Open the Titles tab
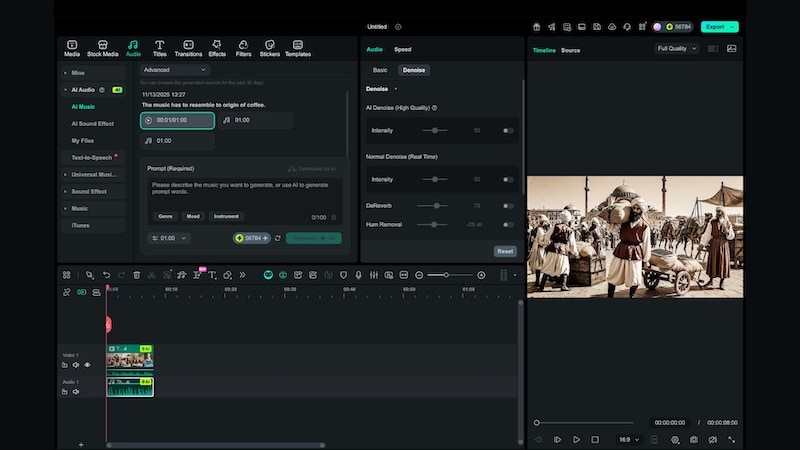800x450 pixels. (160, 48)
